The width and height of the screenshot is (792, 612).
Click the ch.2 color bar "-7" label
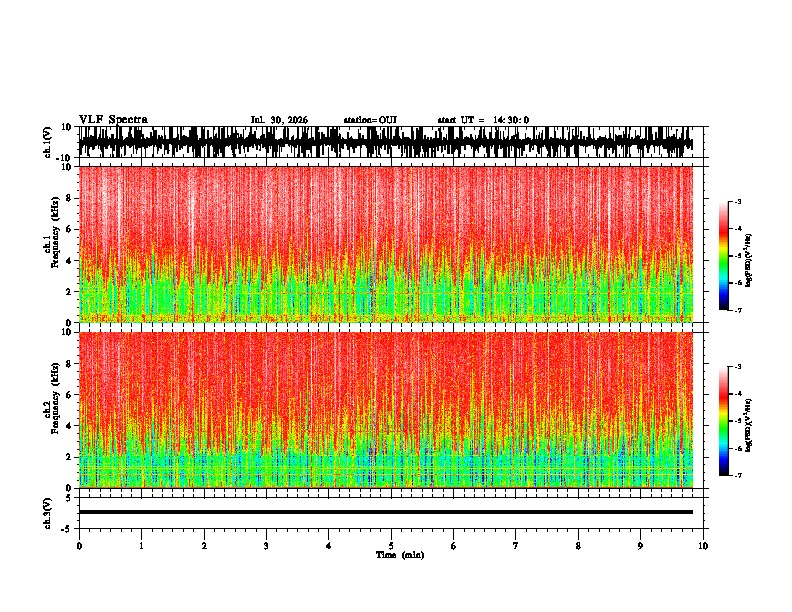coord(738,475)
